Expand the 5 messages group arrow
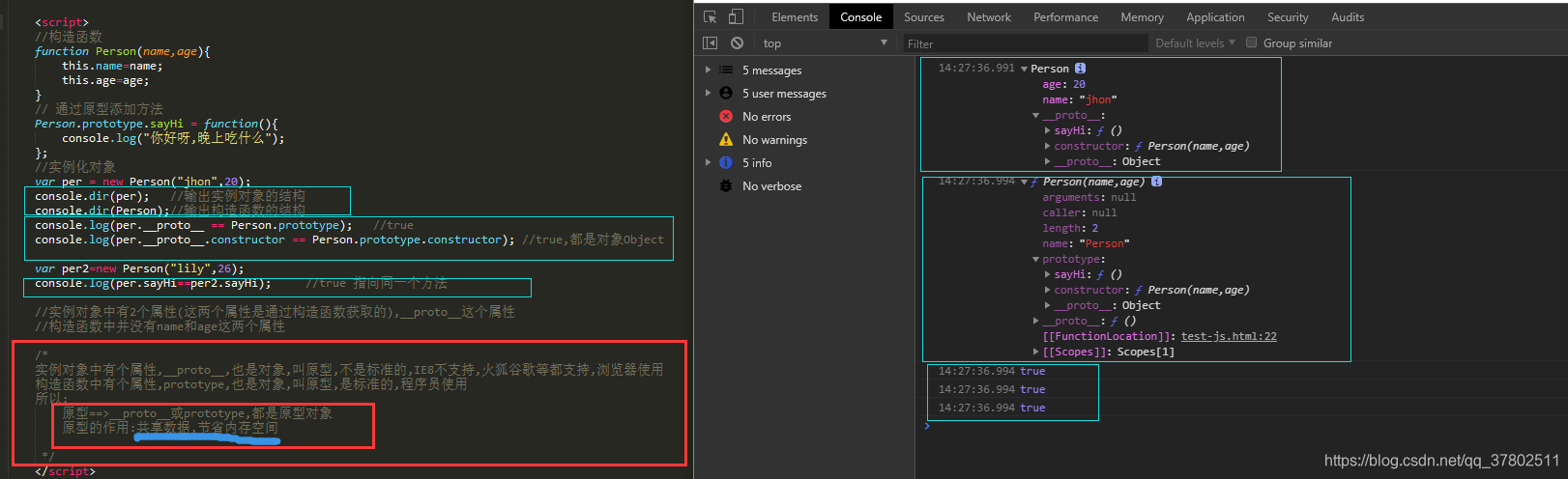 click(x=708, y=70)
